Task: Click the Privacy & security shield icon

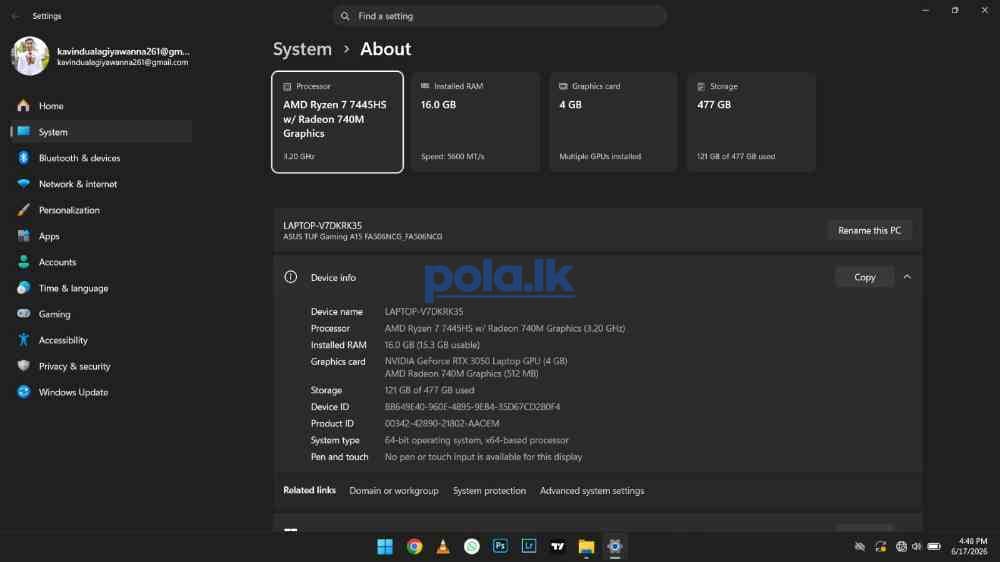Action: click(x=24, y=366)
